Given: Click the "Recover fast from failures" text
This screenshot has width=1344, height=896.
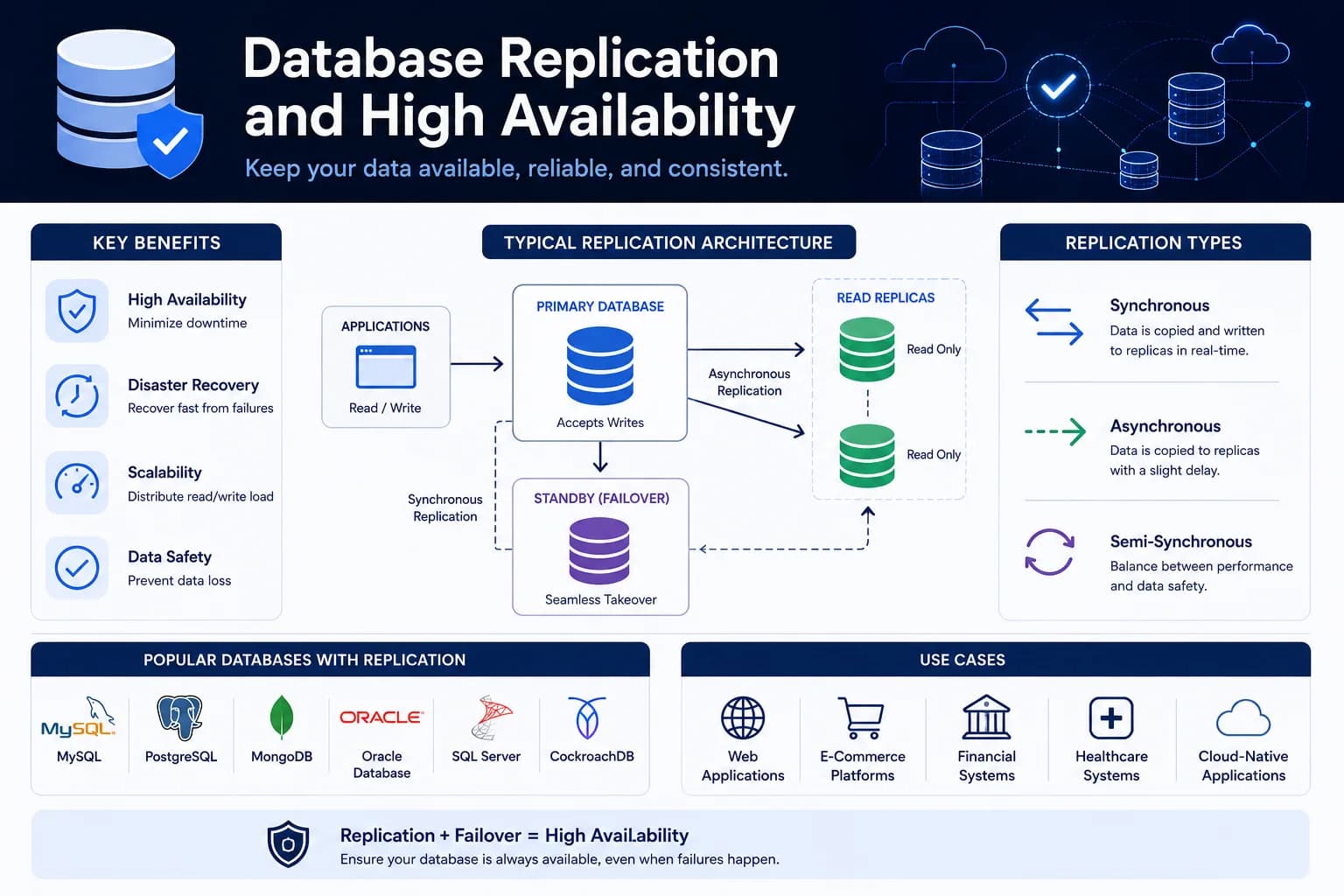Looking at the screenshot, I should pos(200,408).
